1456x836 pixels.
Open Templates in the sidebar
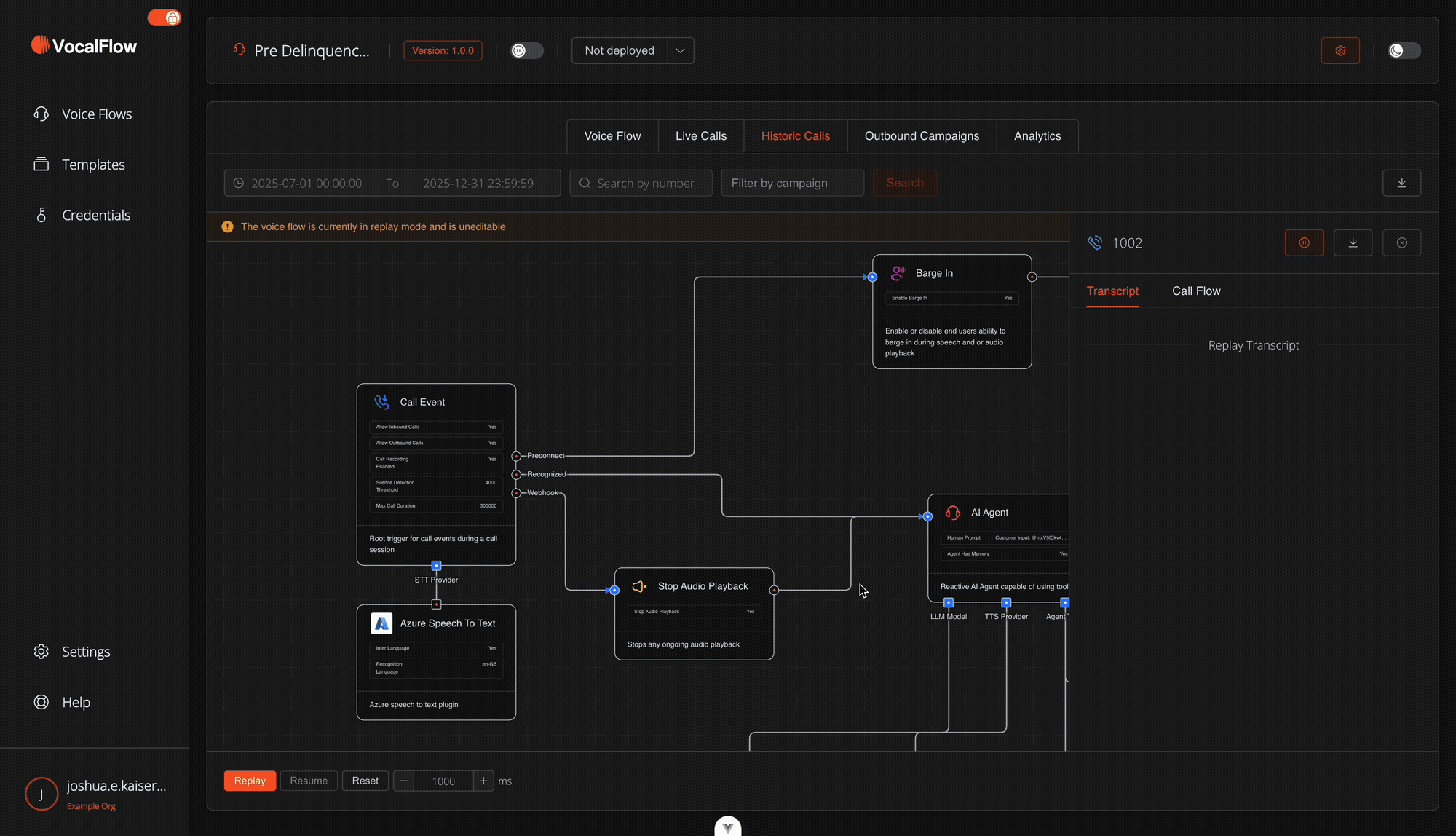(x=92, y=165)
